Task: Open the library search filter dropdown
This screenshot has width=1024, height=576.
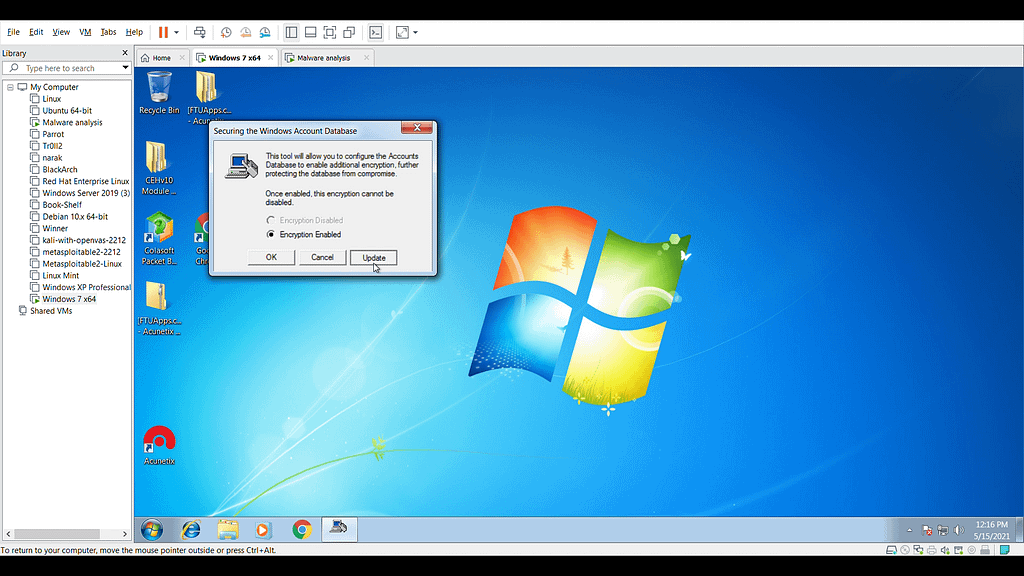Action: 125,68
